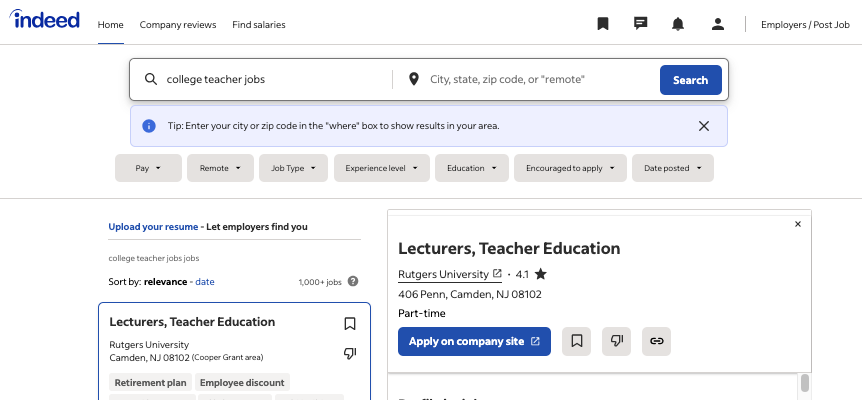
Task: Open saved jobs bookmark icon in header
Action: 603,24
